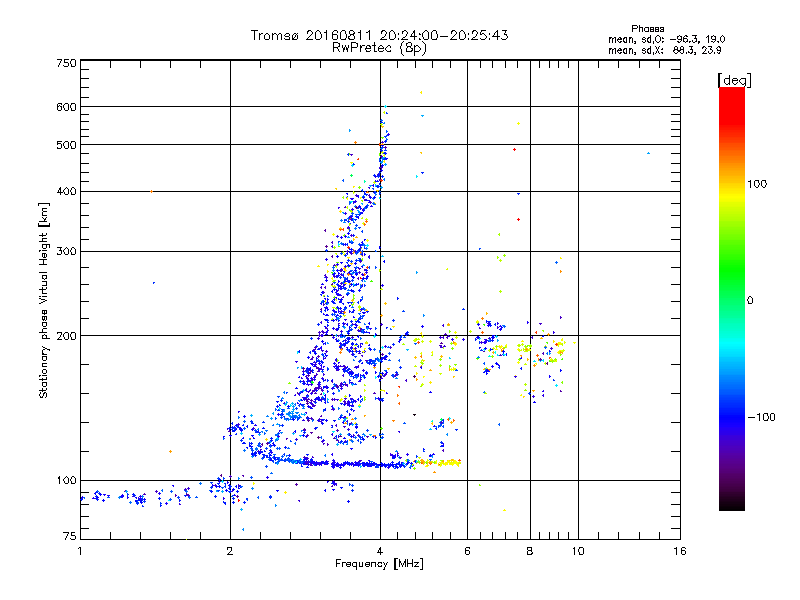Viewport: 800px width, 600px height.
Task: Click the '200' height axis tick label
Action: [x=66, y=336]
